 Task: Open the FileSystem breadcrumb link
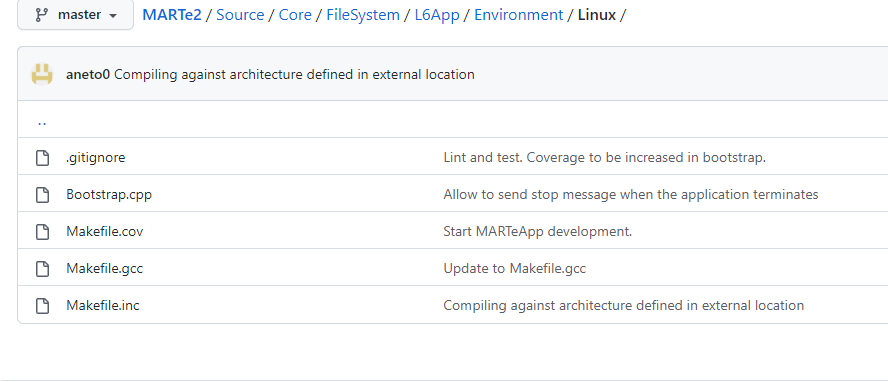click(x=363, y=15)
